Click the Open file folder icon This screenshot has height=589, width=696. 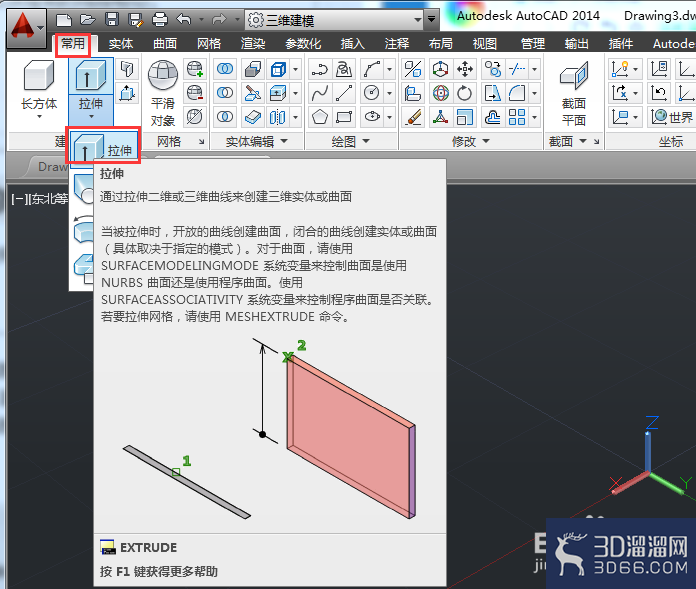click(88, 20)
